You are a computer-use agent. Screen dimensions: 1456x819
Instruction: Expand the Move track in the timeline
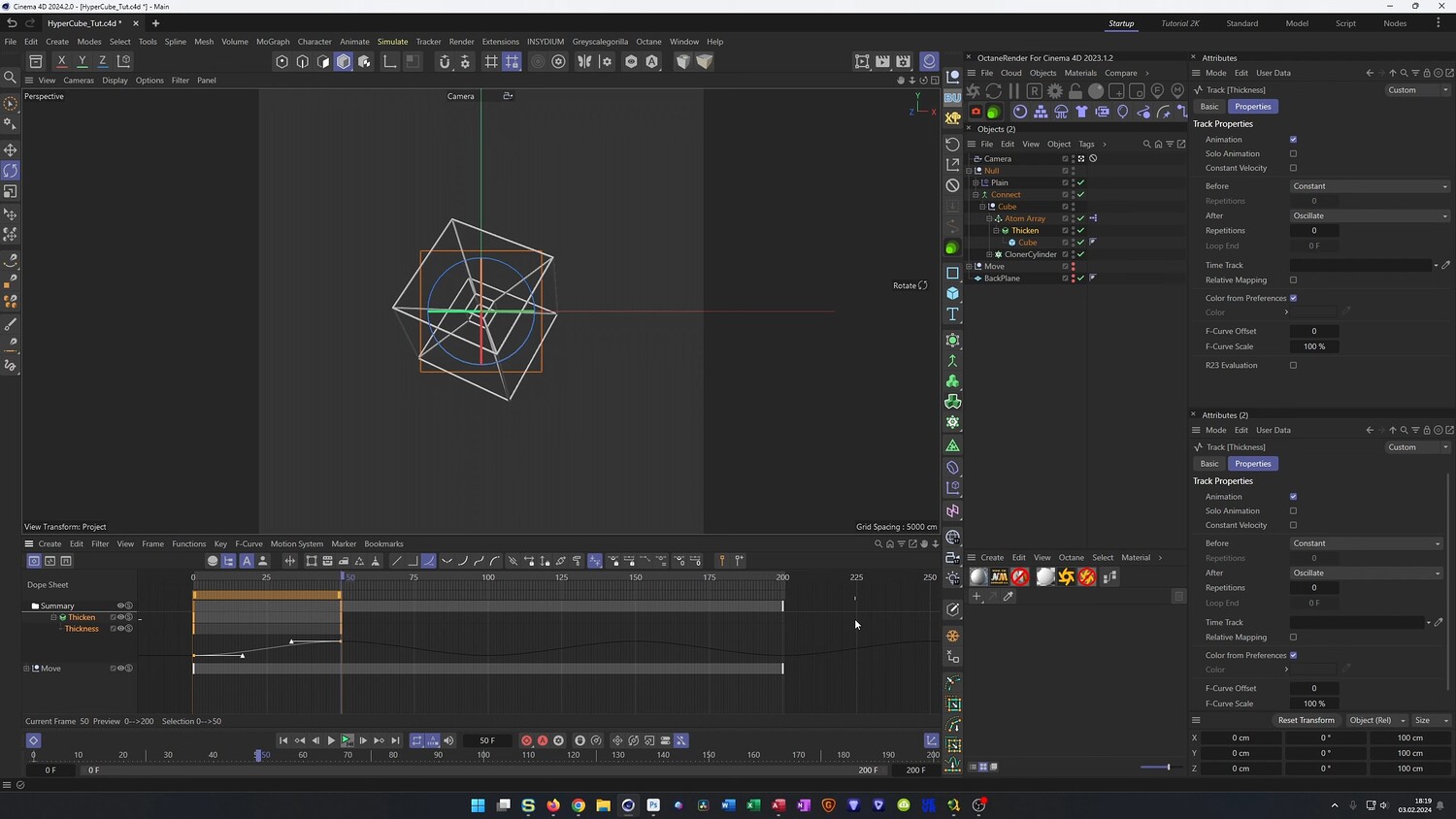point(26,669)
